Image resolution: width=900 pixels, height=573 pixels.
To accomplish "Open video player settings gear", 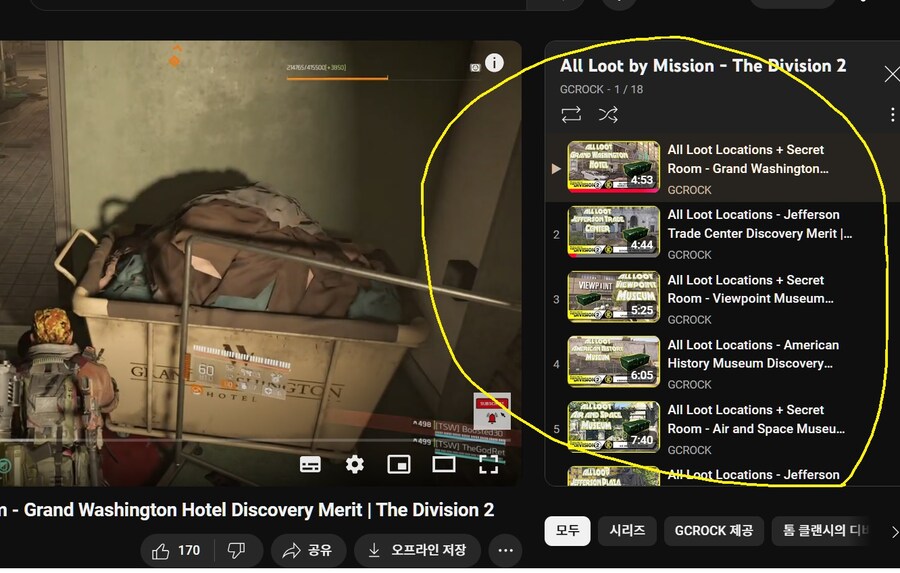I will tap(355, 464).
